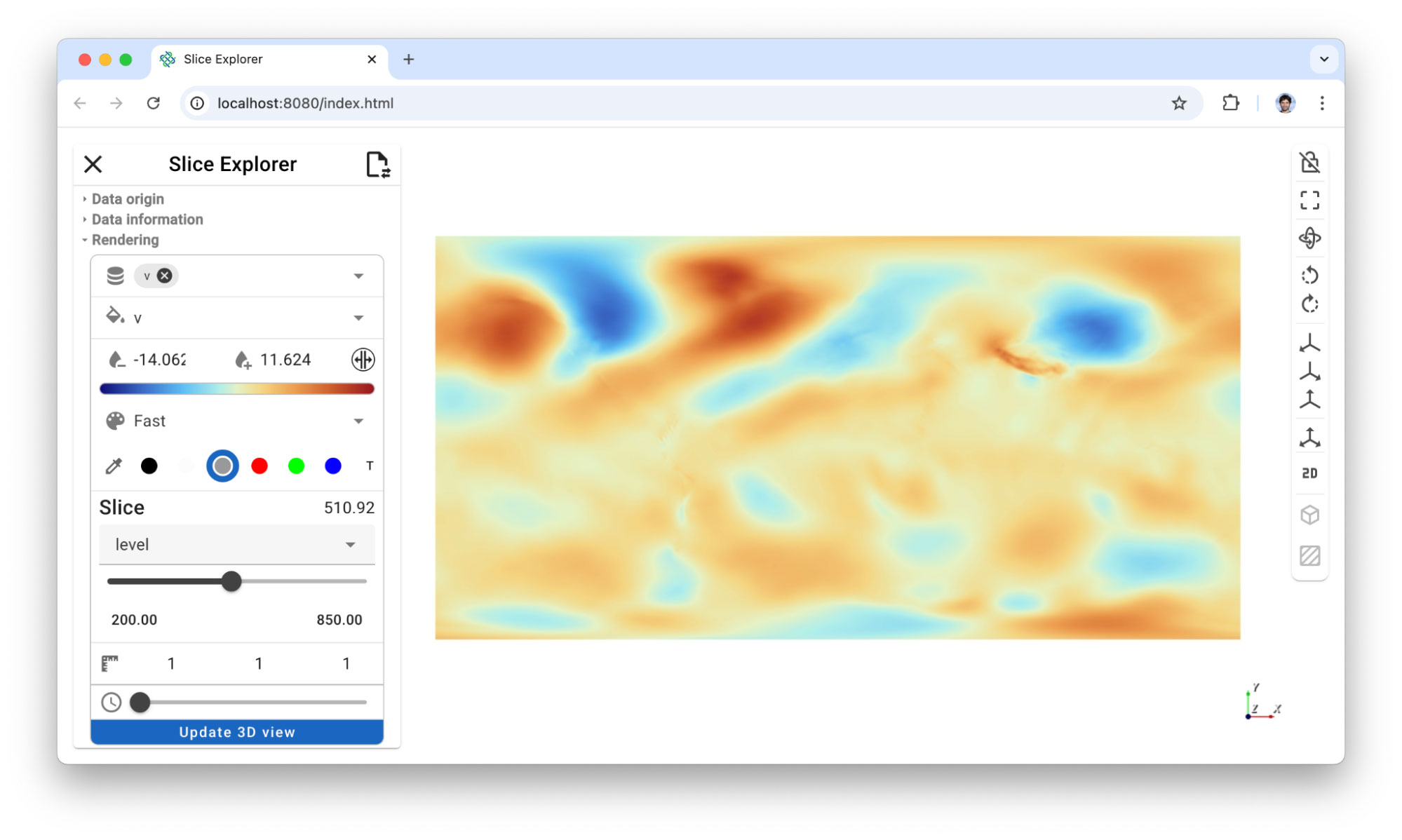Expand the Data information section
The width and height of the screenshot is (1402, 840).
pyautogui.click(x=147, y=219)
